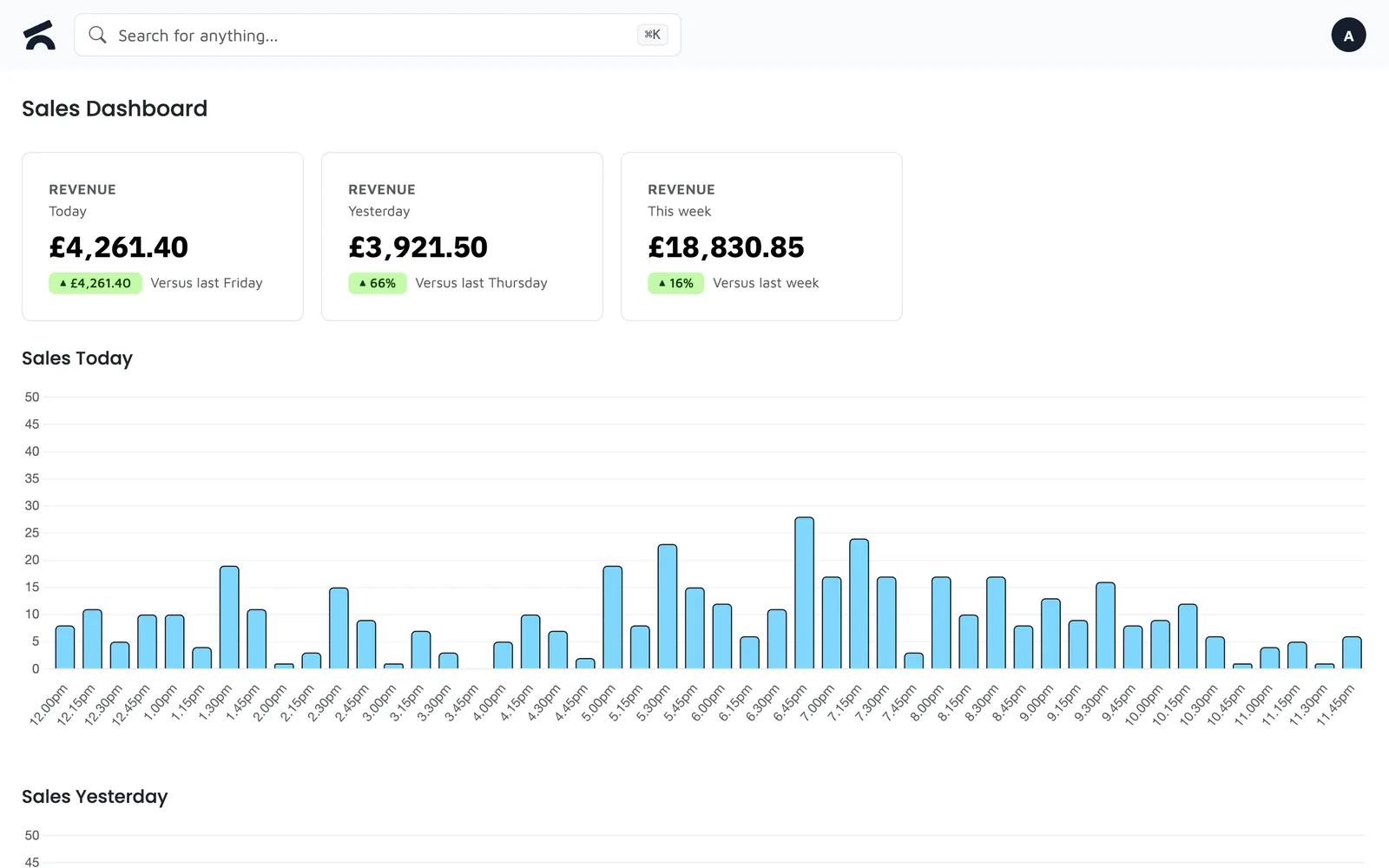
Task: Select the 7.15pm bar in Sales Today
Action: click(859, 604)
